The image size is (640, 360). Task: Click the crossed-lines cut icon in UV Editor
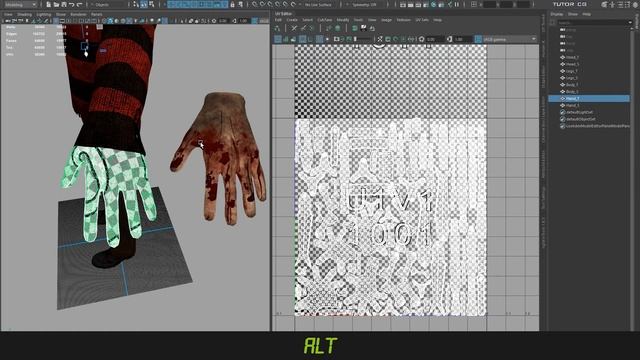[x=294, y=28]
